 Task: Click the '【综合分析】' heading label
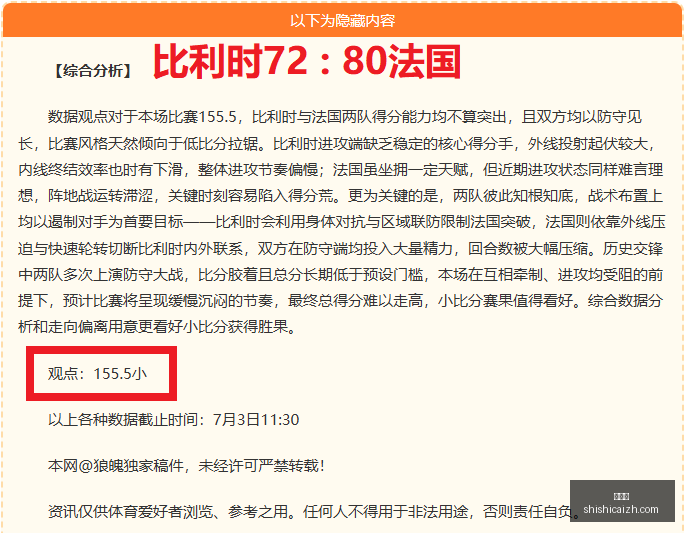[x=93, y=70]
